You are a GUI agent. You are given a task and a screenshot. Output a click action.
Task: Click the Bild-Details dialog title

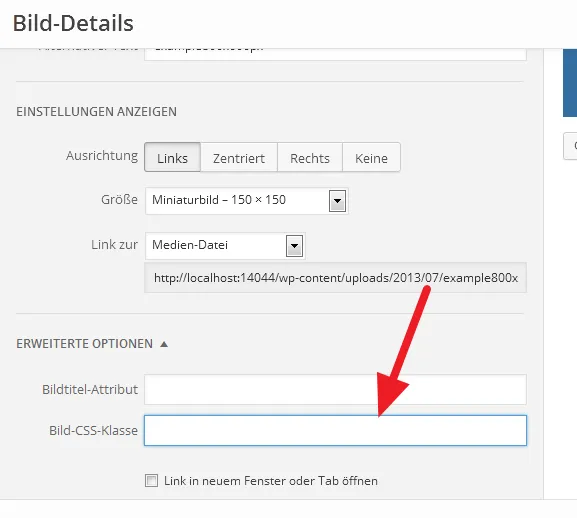[73, 23]
